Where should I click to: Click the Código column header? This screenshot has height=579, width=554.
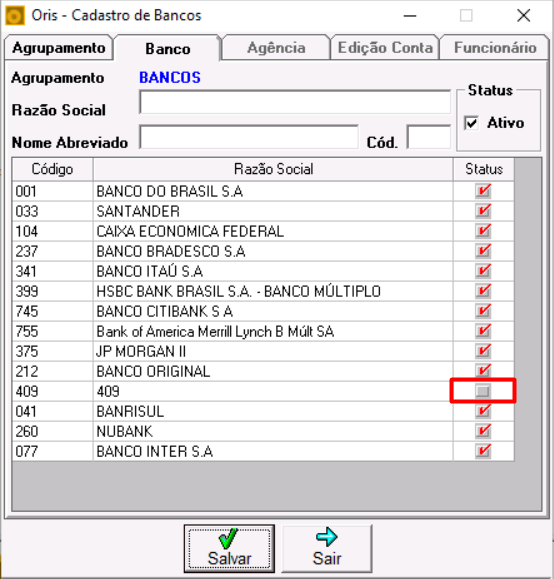pos(52,169)
